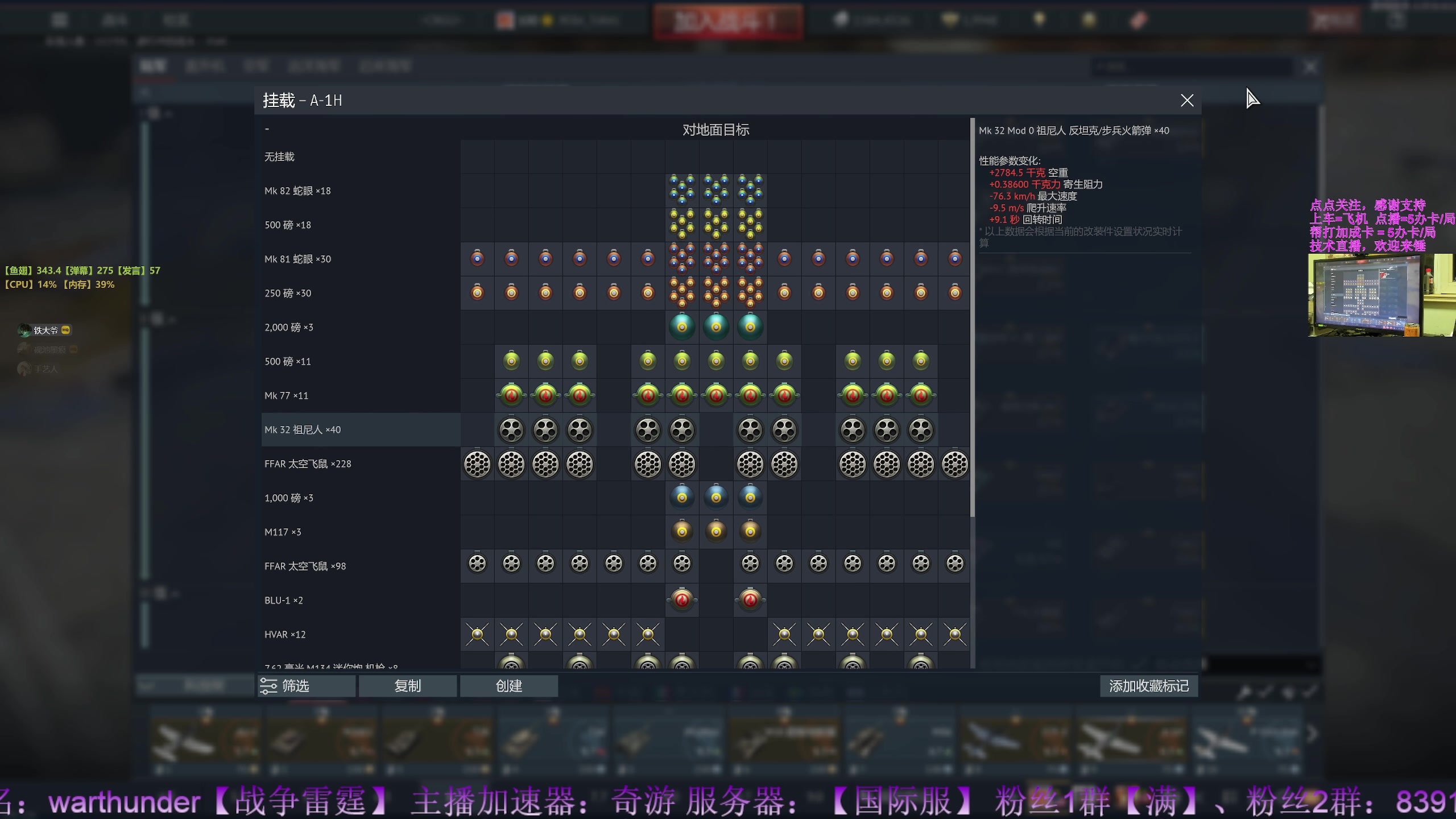
Task: Click the 铁大爷 username in chat list
Action: 45,330
